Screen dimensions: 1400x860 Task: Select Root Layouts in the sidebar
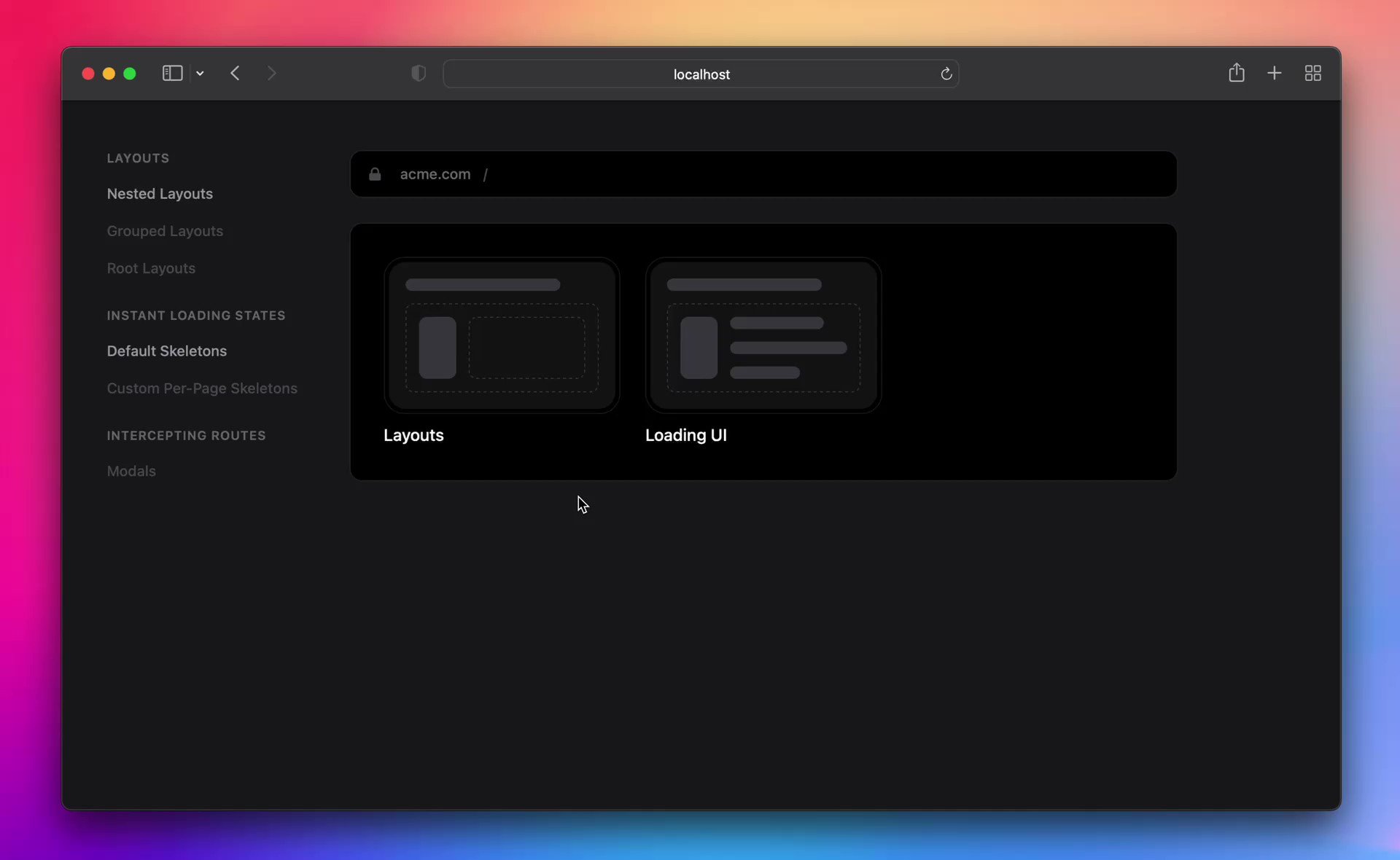tap(151, 268)
